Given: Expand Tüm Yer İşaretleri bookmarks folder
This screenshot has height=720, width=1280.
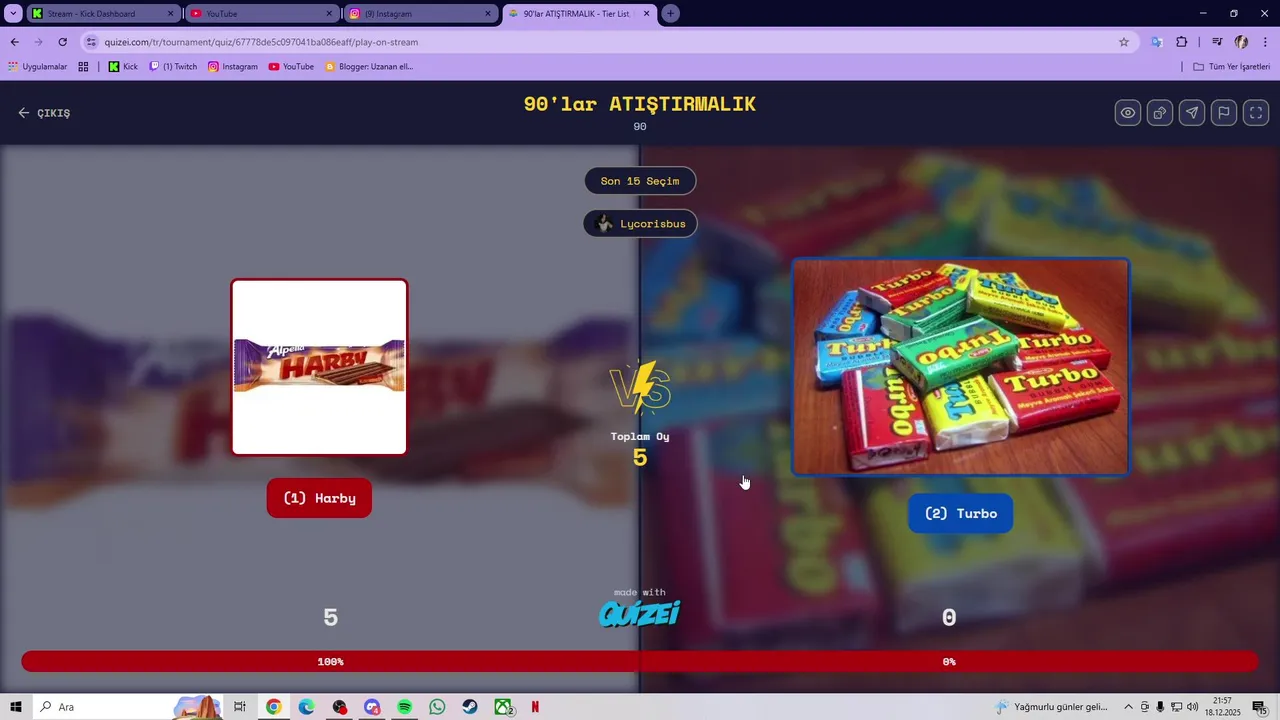Looking at the screenshot, I should pos(1231,67).
